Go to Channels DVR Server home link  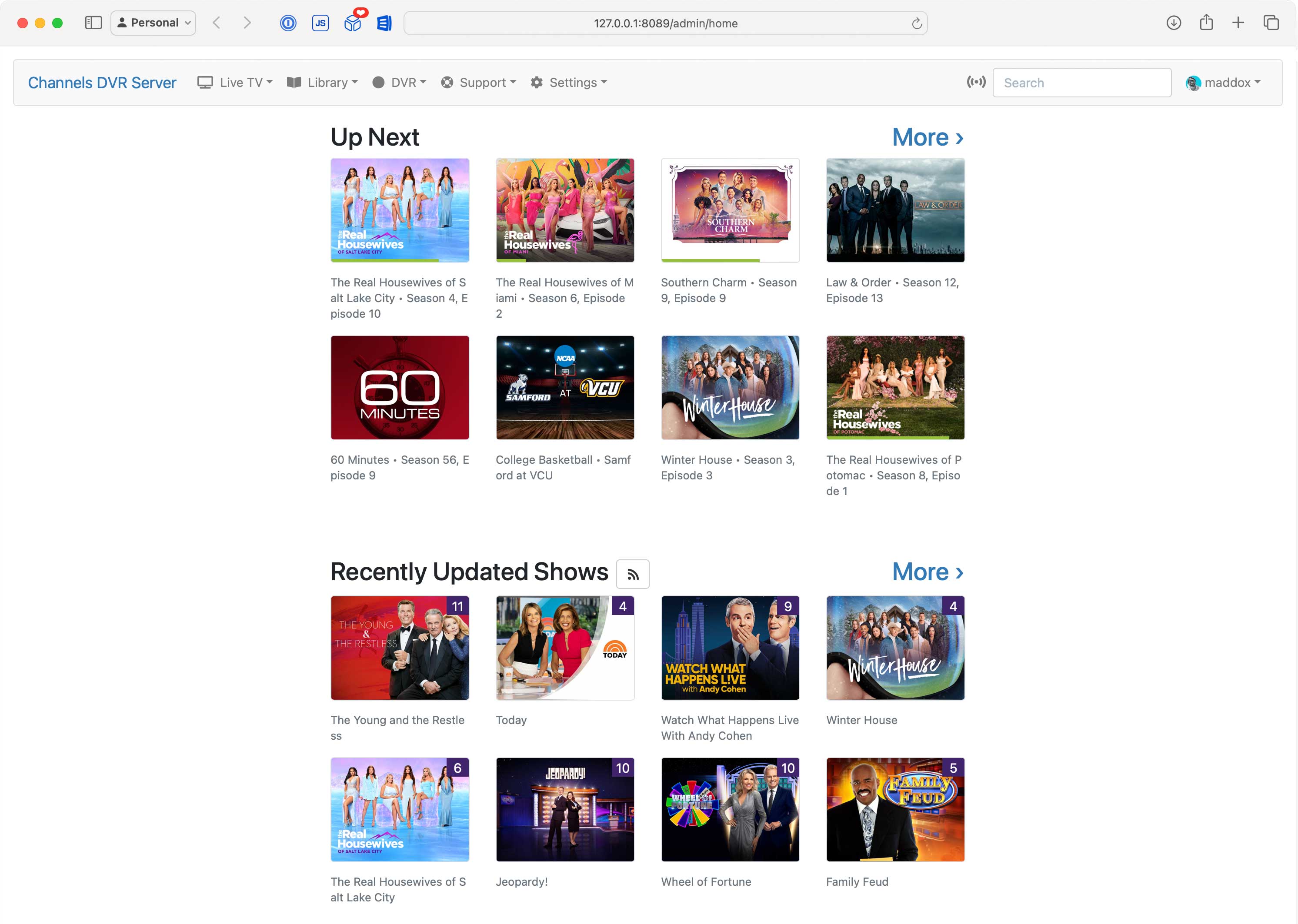coord(102,83)
